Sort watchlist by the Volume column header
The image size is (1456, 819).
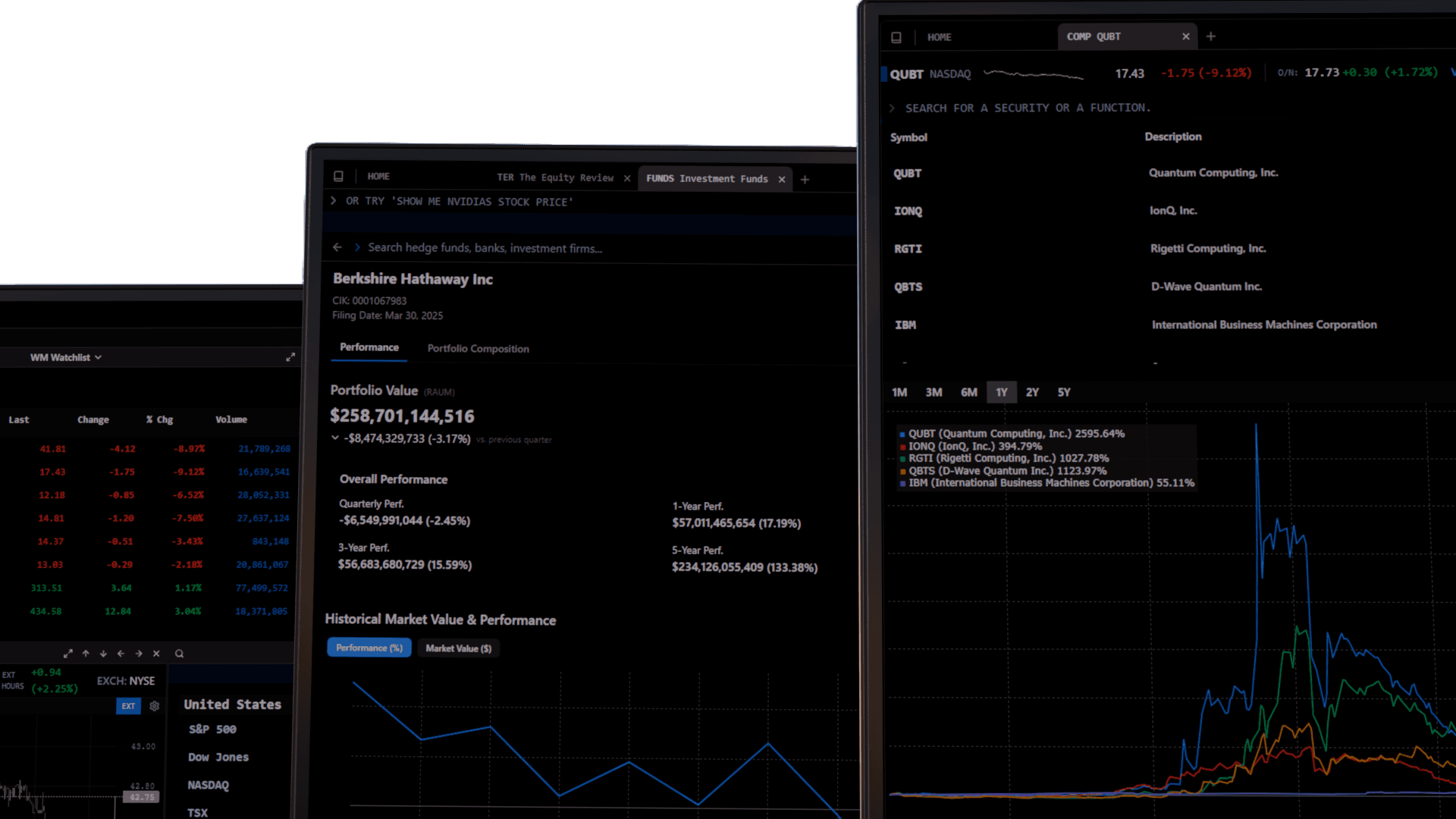pyautogui.click(x=231, y=420)
